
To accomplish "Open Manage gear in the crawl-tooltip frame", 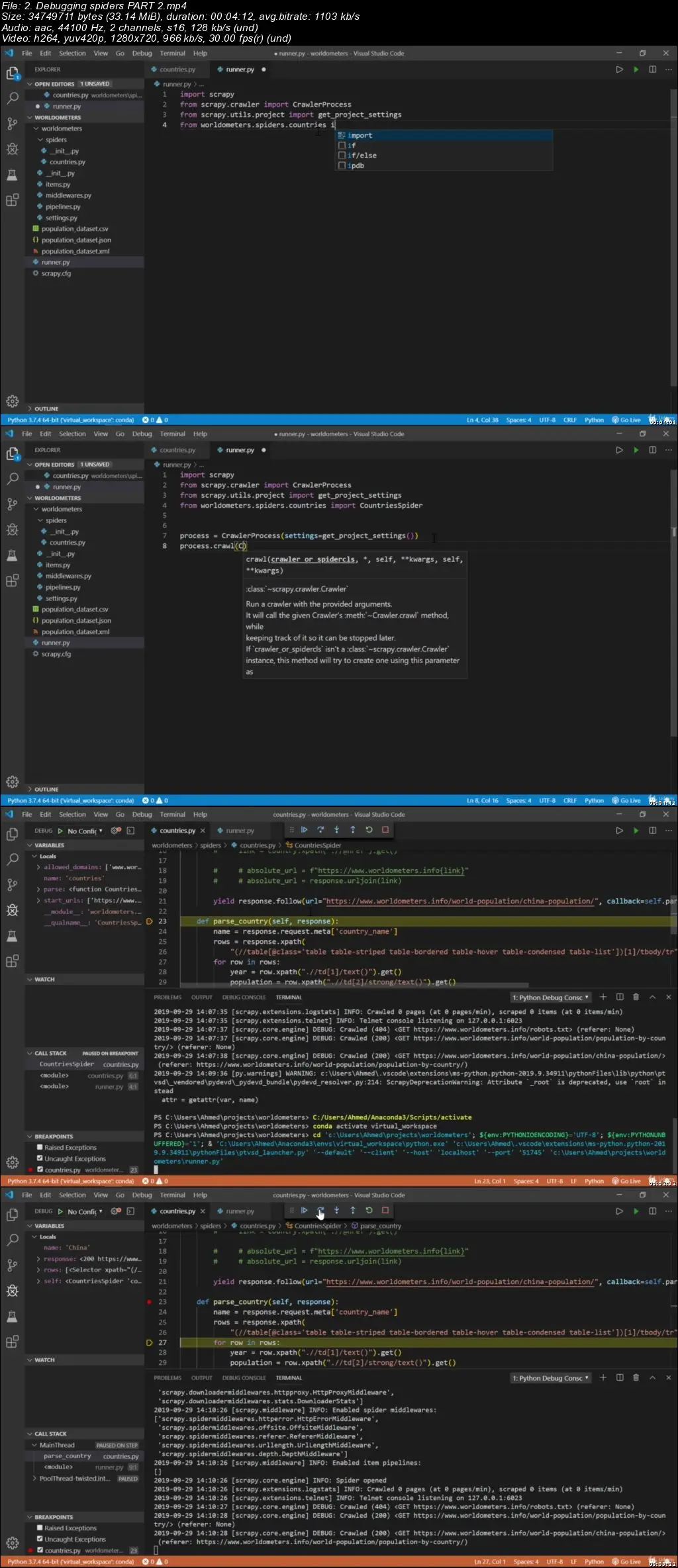I will coord(12,782).
